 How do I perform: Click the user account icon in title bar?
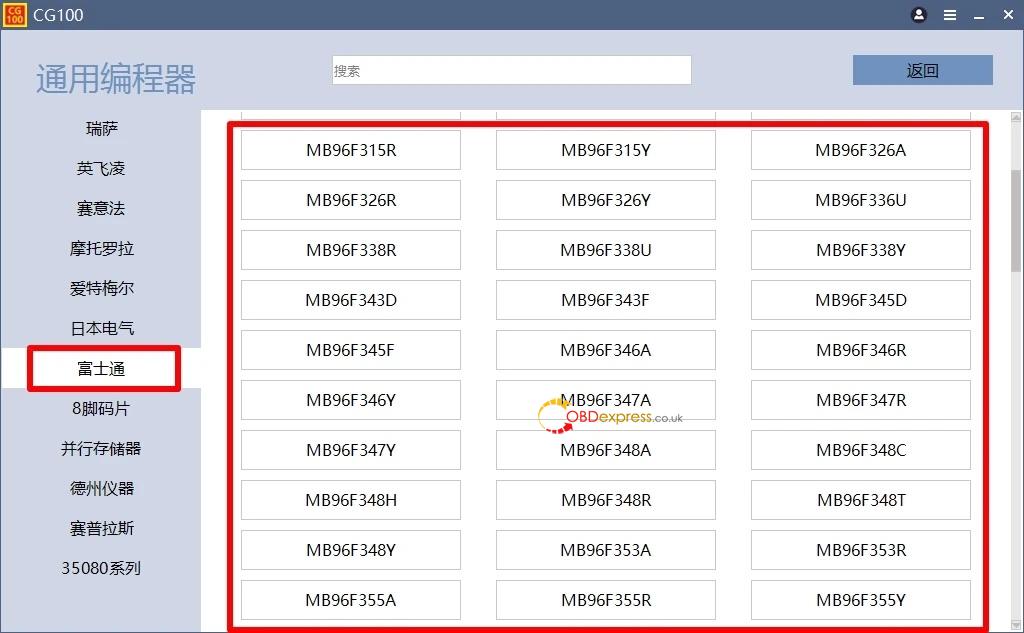[919, 15]
